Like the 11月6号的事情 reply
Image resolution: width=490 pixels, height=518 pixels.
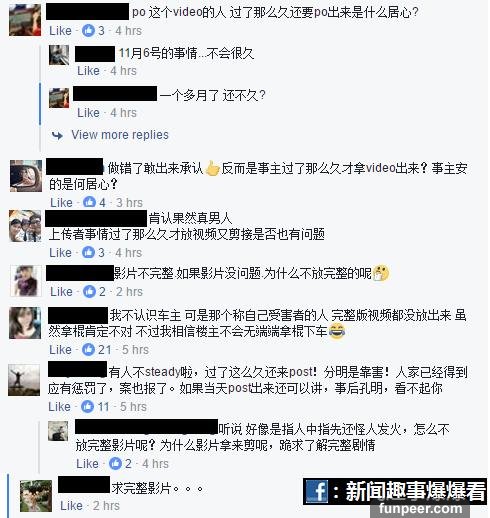[88, 71]
